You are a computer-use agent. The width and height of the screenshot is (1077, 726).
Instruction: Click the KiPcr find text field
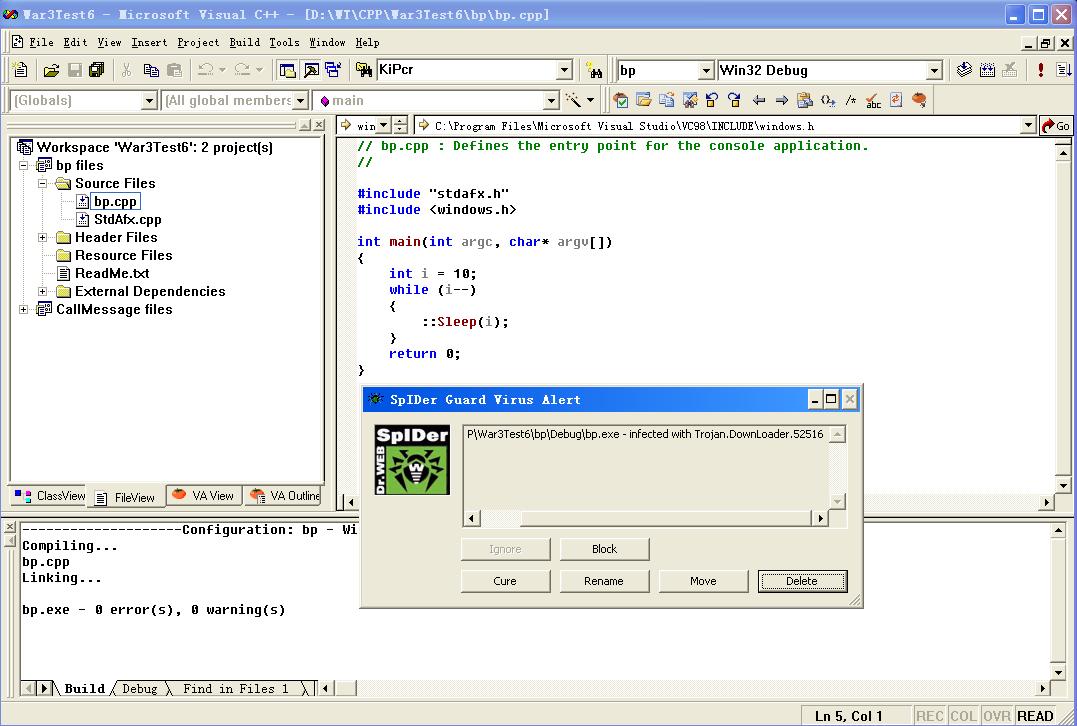(466, 70)
